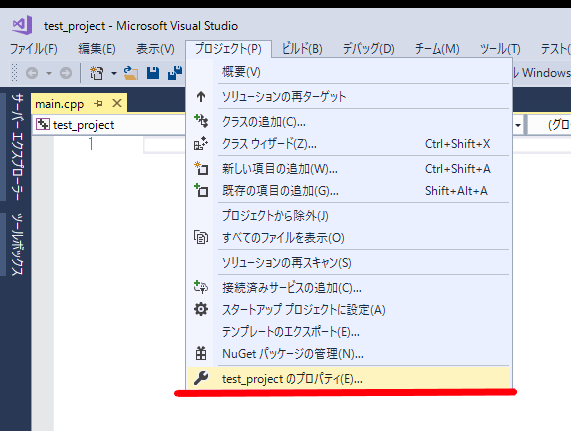Image resolution: width=571 pixels, height=431 pixels.
Task: Select 概要(V) menu entry
Action: [x=349, y=72]
